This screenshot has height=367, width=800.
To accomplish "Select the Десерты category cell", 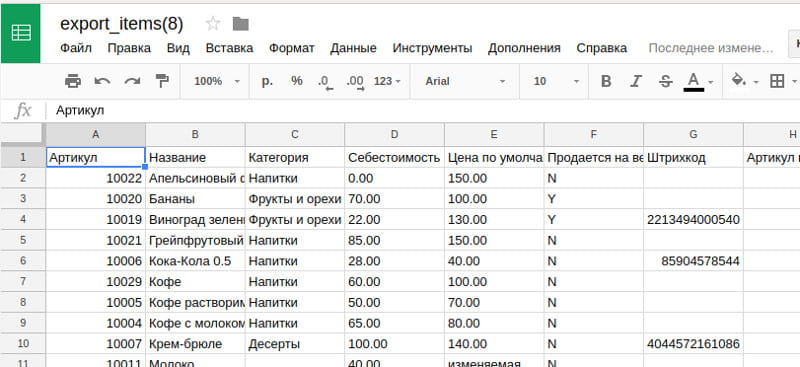I will 295,344.
